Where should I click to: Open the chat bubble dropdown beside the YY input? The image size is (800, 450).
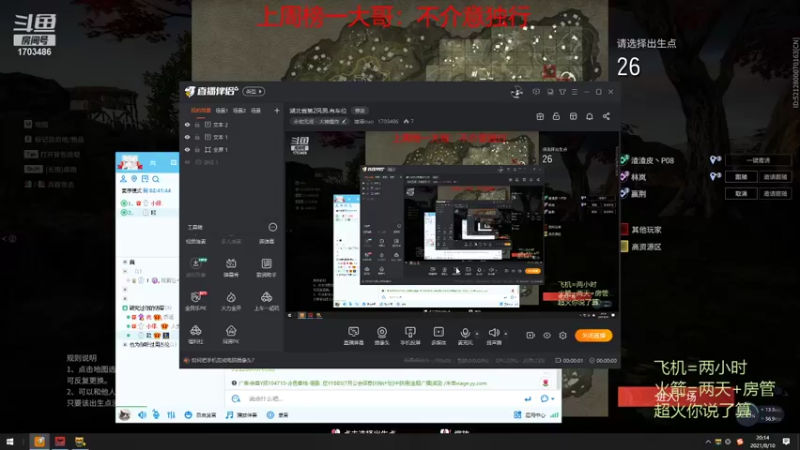pyautogui.click(x=546, y=398)
